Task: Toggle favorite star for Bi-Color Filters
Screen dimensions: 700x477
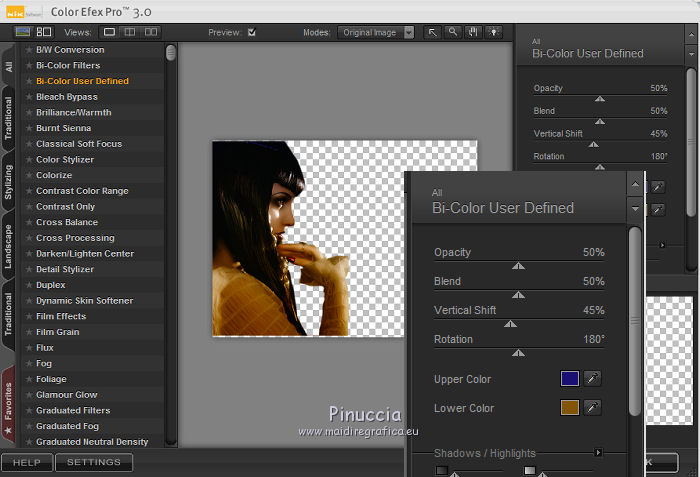Action: click(29, 65)
